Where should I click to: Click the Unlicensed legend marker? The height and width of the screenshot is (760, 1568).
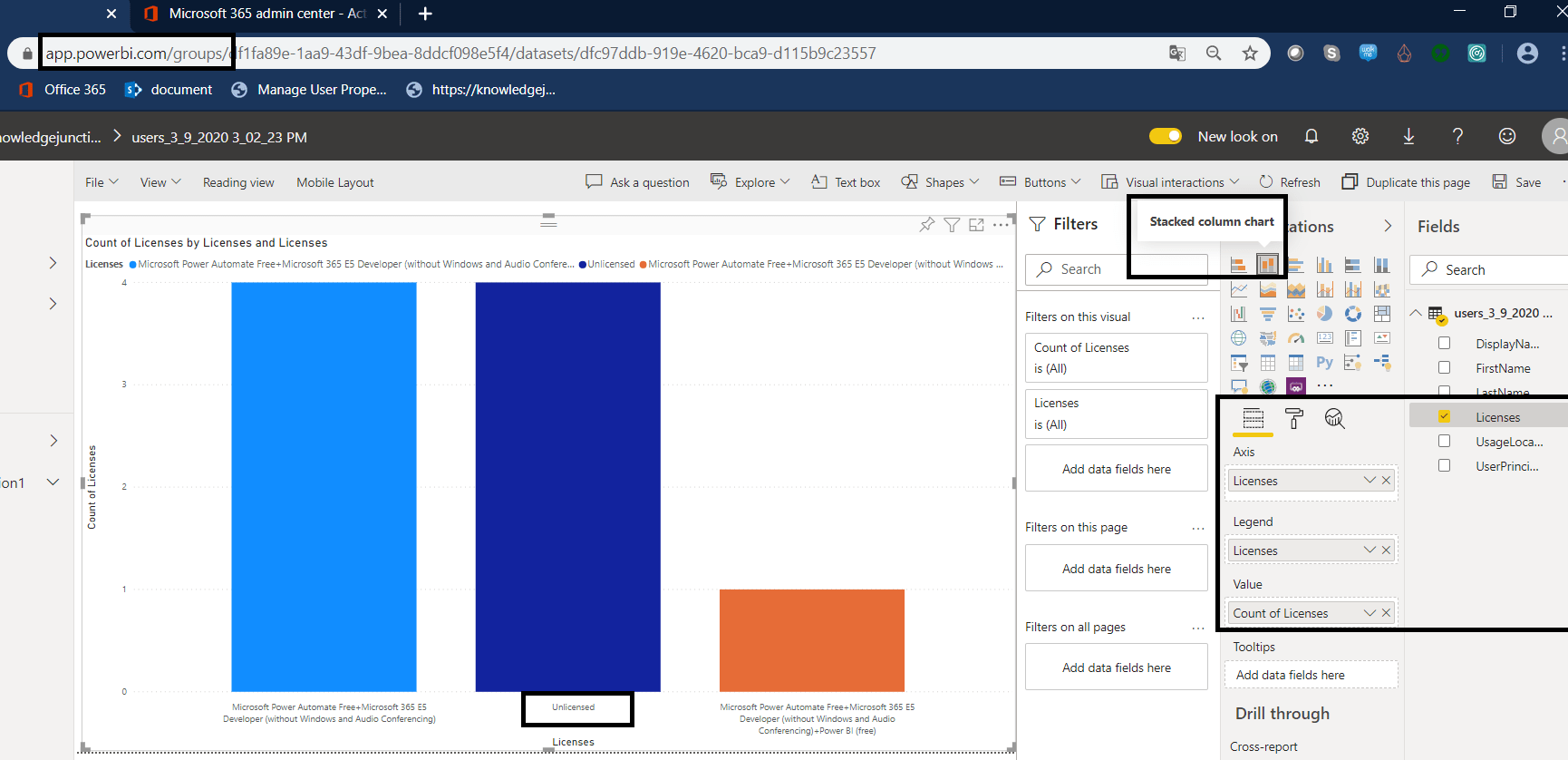[x=583, y=265]
